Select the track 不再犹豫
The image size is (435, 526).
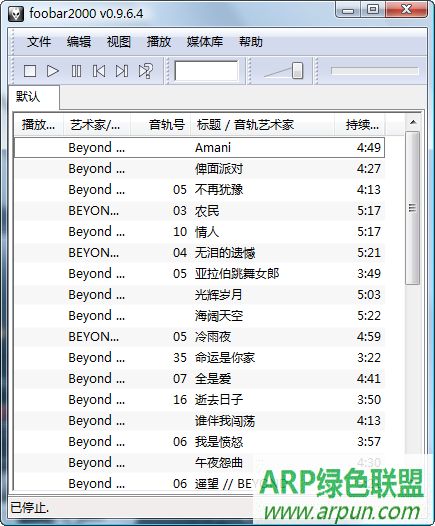pos(199,190)
